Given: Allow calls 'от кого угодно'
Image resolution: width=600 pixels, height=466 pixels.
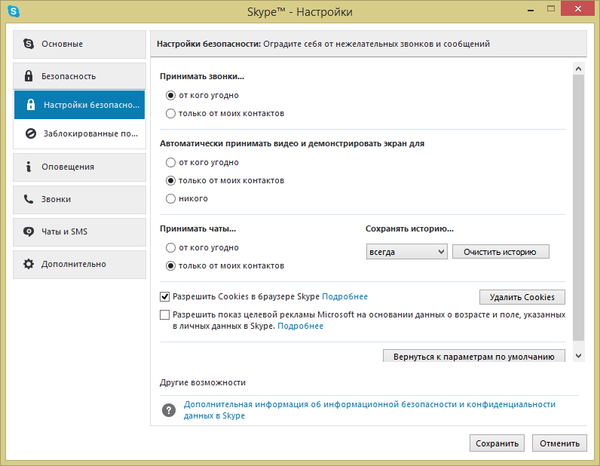Looking at the screenshot, I should click(x=171, y=95).
